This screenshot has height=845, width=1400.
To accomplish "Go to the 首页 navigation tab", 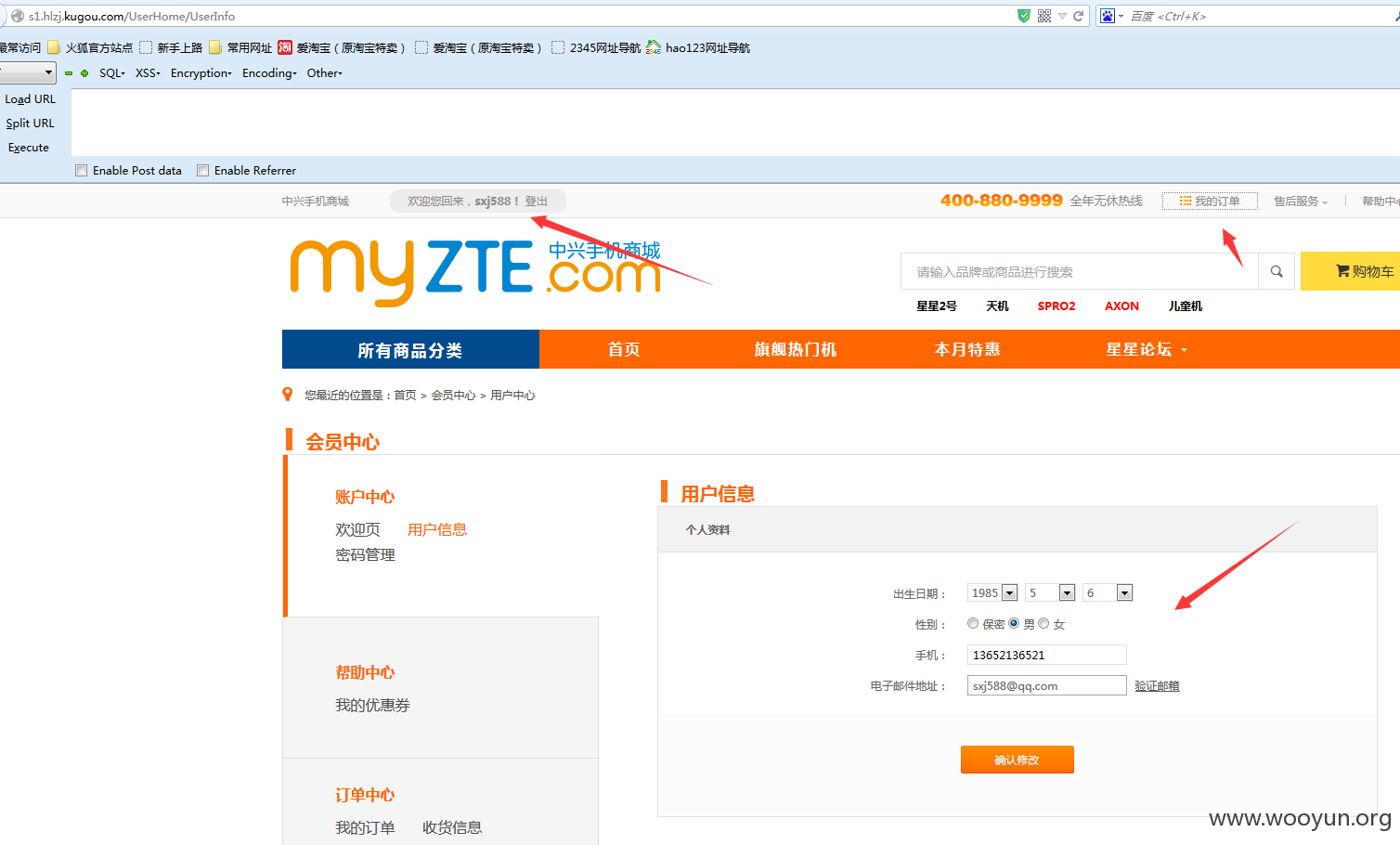I will tap(624, 350).
